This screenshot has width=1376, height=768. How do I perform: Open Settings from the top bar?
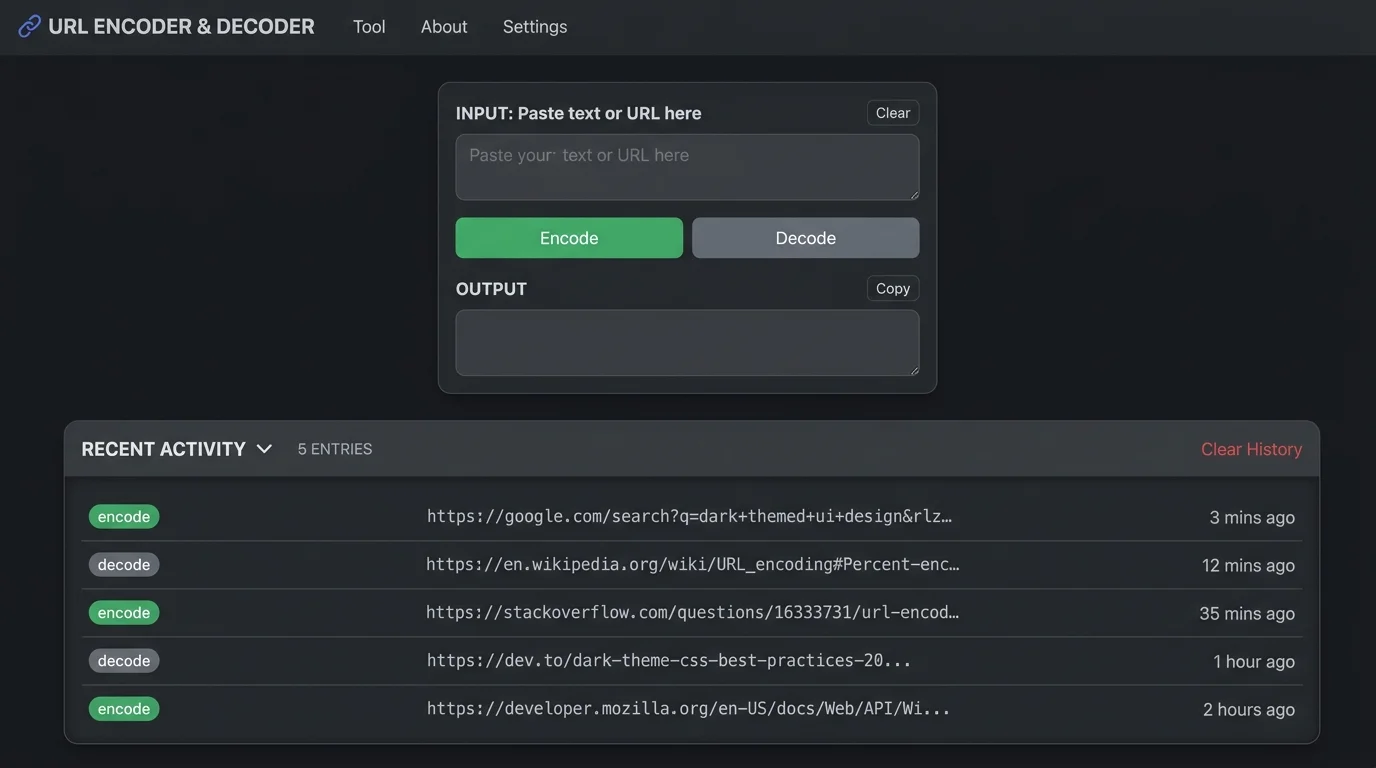coord(534,26)
